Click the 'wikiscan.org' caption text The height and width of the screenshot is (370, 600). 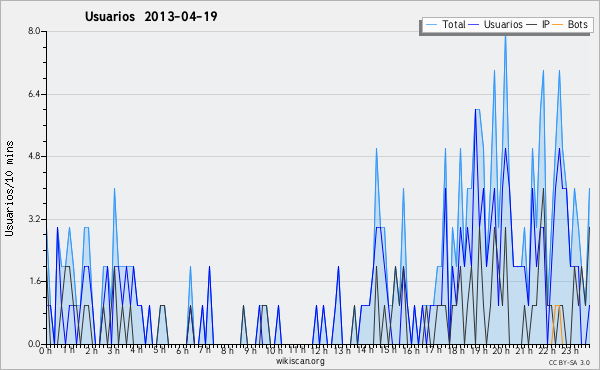(300, 361)
